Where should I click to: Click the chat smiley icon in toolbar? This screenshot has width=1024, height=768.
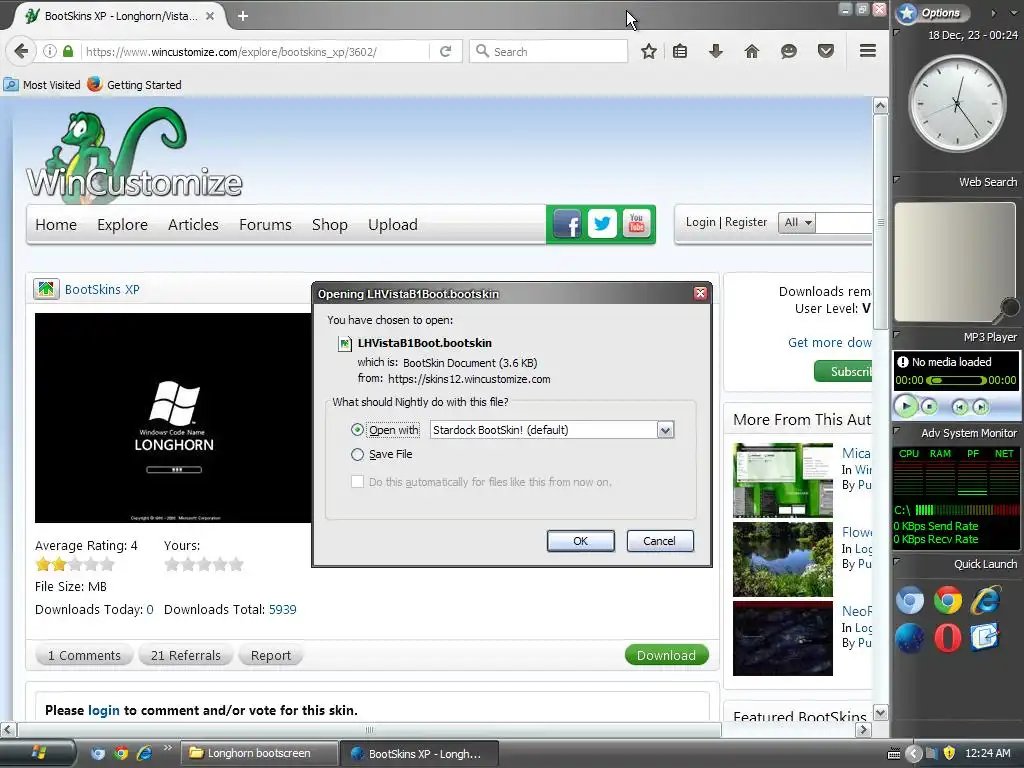point(789,51)
